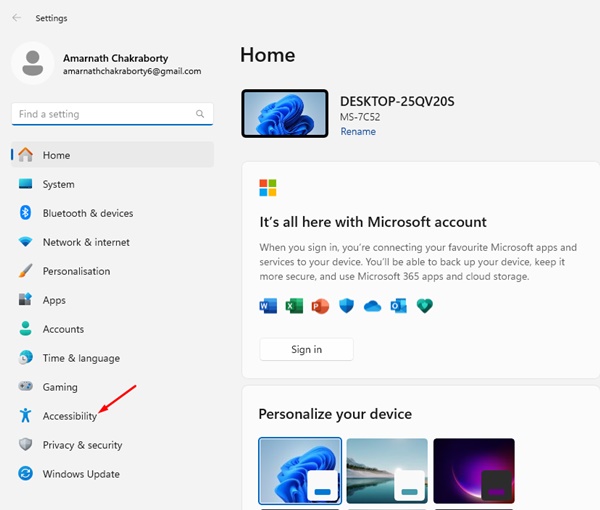Click the user profile avatar picture

[32, 63]
